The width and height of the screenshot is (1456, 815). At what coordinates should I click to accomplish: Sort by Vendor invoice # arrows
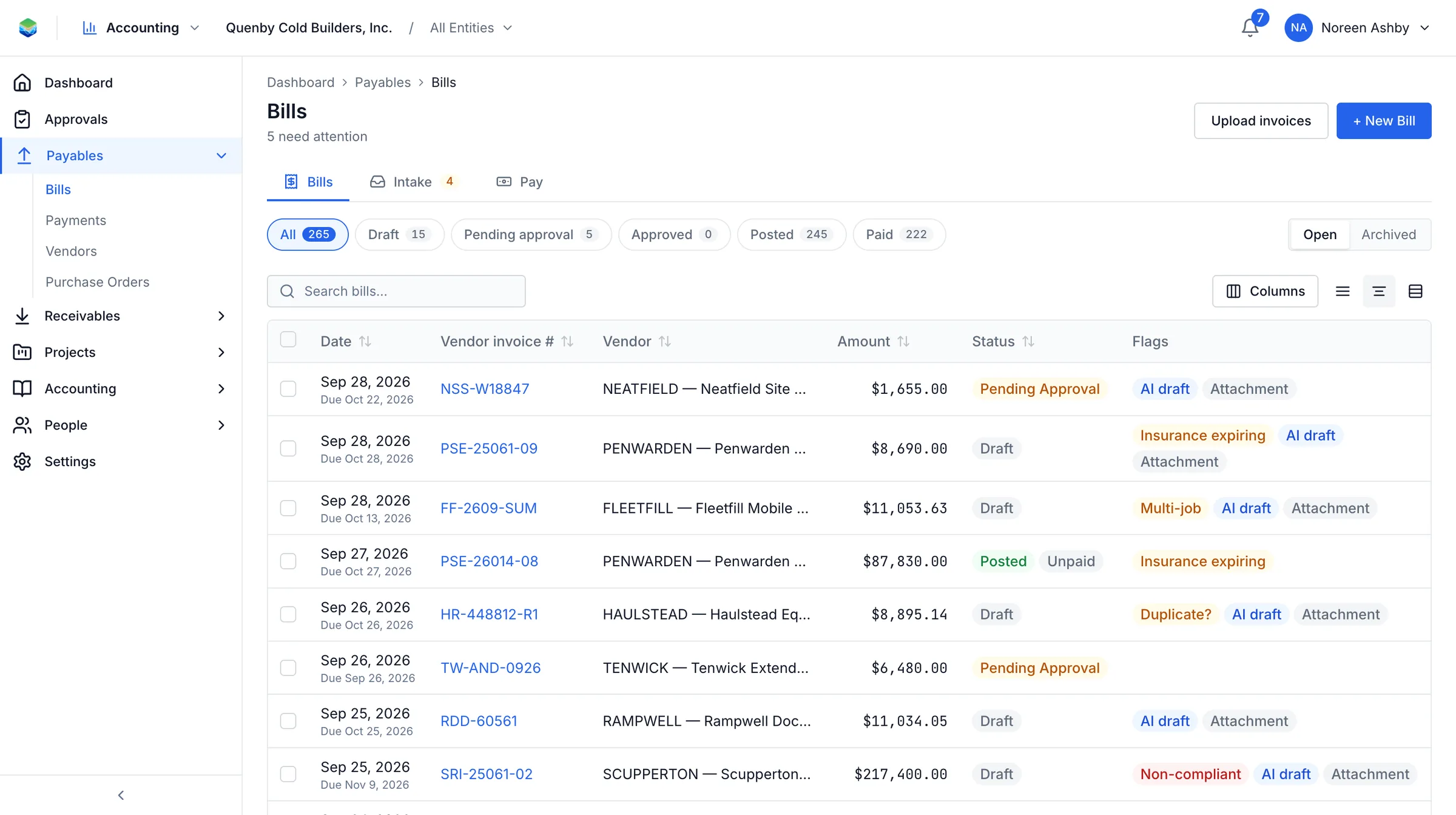tap(567, 342)
